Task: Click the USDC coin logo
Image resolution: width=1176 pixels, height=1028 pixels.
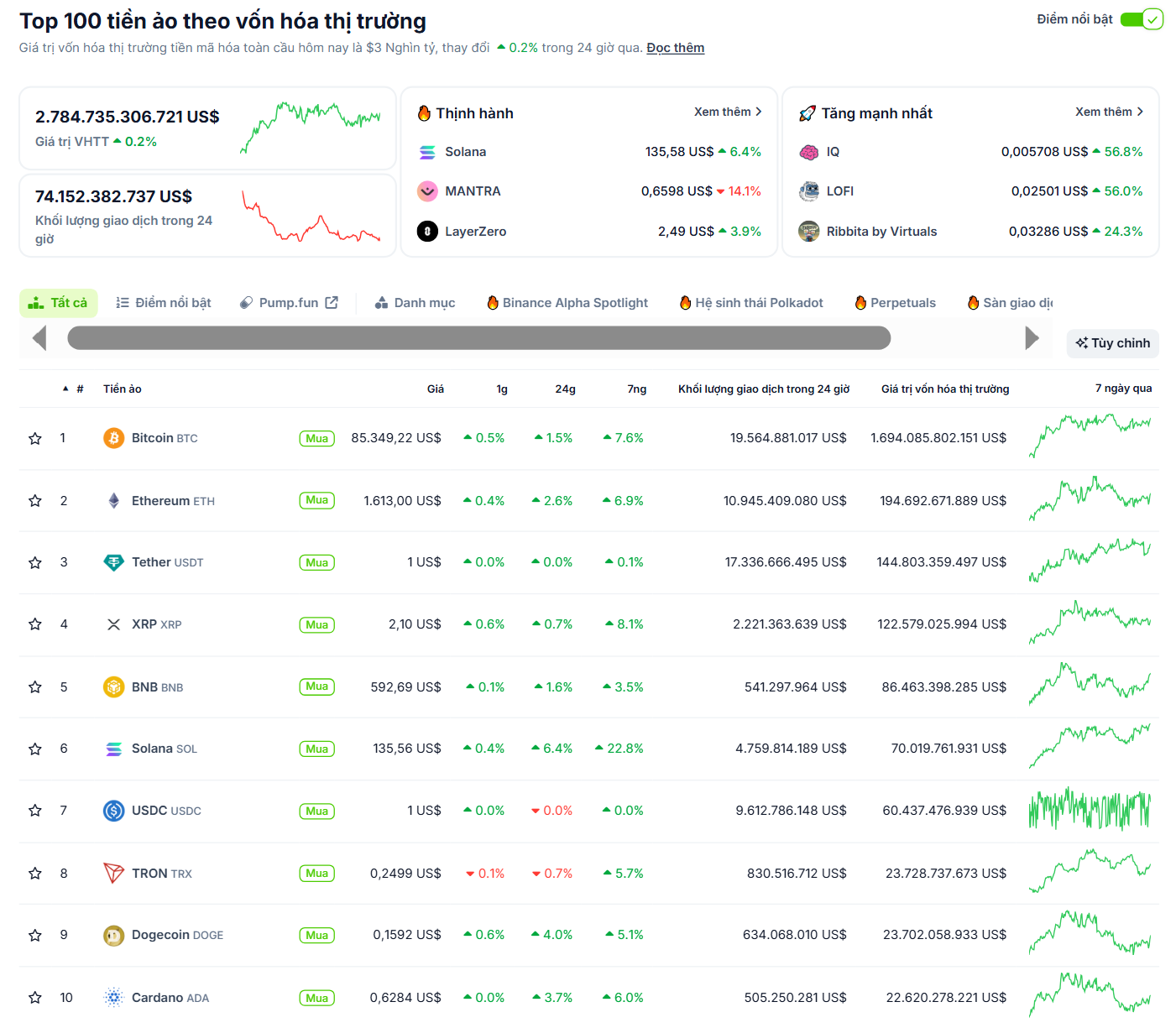Action: pos(113,811)
